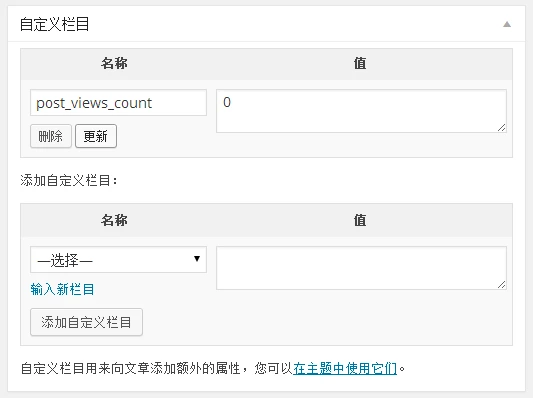Viewport: 533px width, 398px height.
Task: Click the 值 header of the existing fields table
Action: (x=360, y=64)
